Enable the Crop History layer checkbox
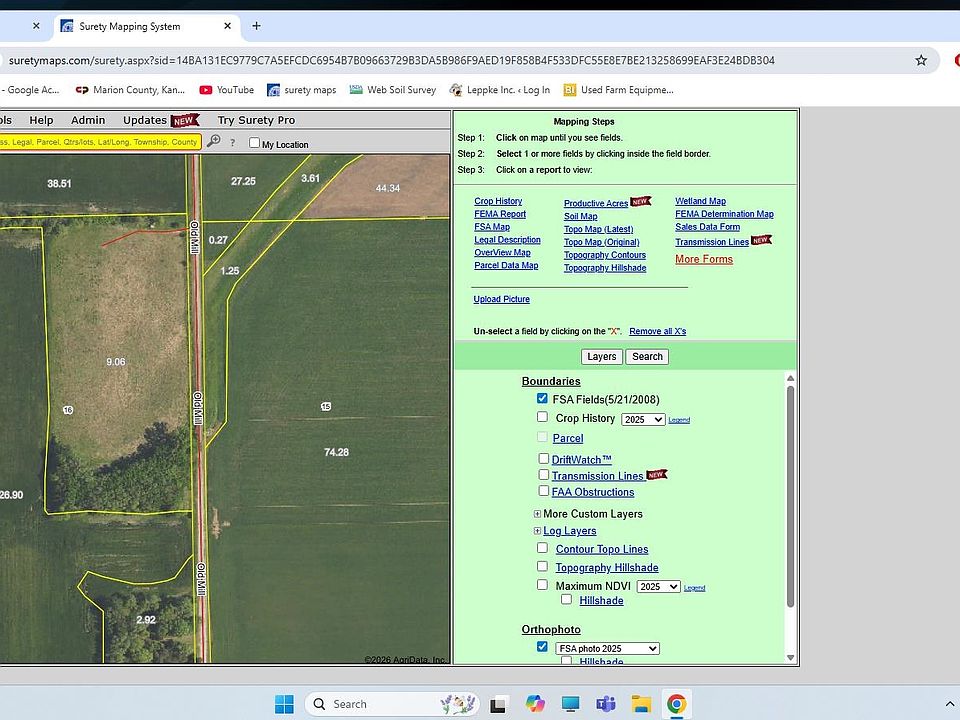This screenshot has height=720, width=960. click(542, 417)
